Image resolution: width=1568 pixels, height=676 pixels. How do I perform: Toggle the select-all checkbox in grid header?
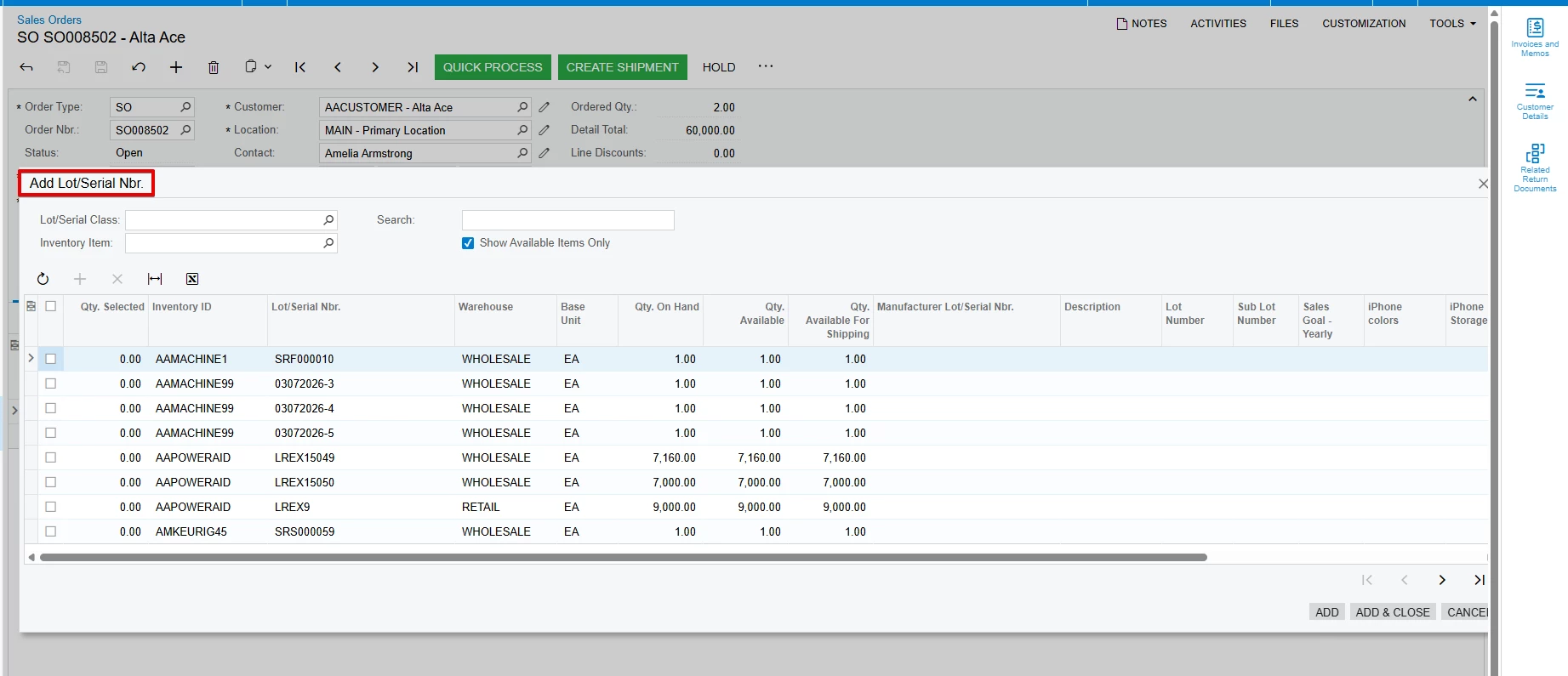[51, 306]
